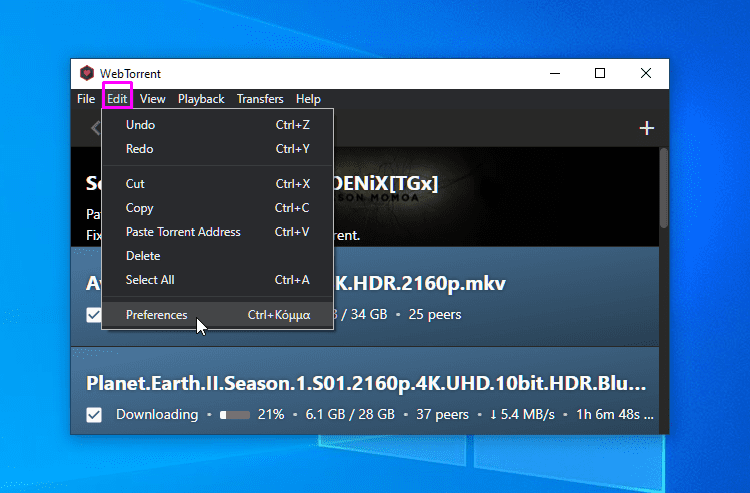Screen dimensions: 750x493
Task: Toggle checkbox for Planet Earth II torrent
Action: coord(94,415)
